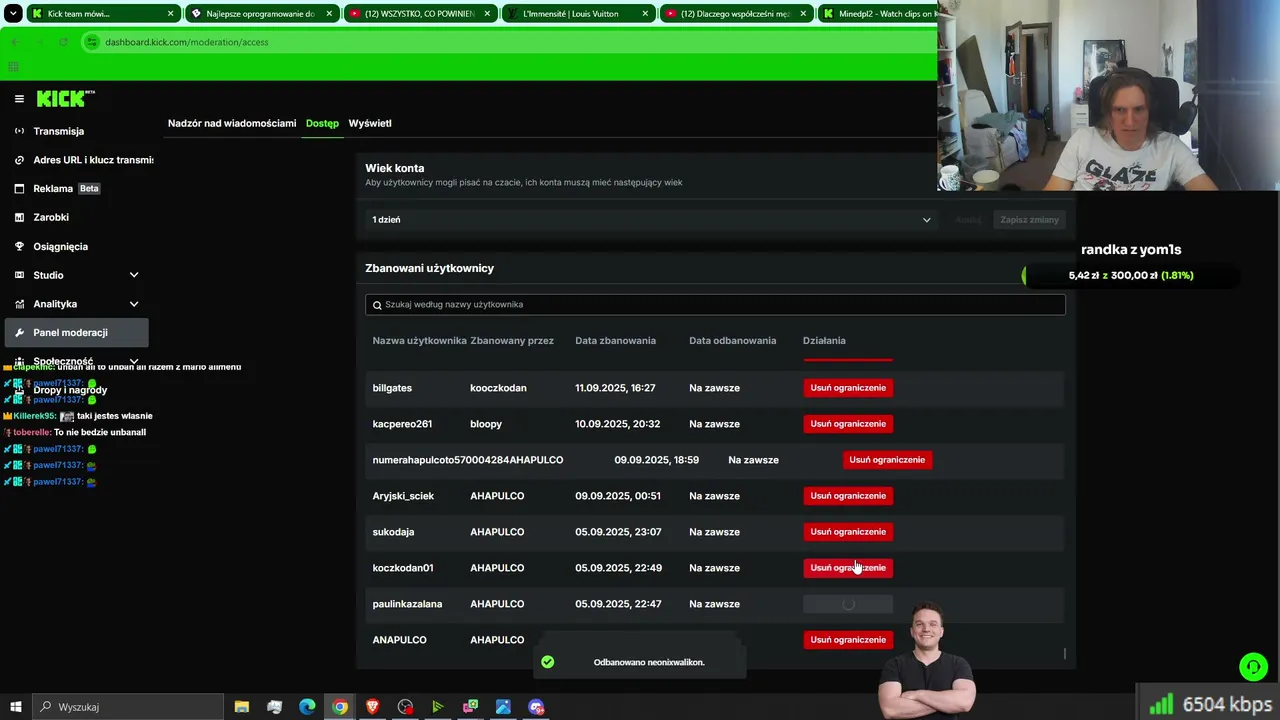Click the browser back arrow
Image resolution: width=1280 pixels, height=720 pixels.
15,42
